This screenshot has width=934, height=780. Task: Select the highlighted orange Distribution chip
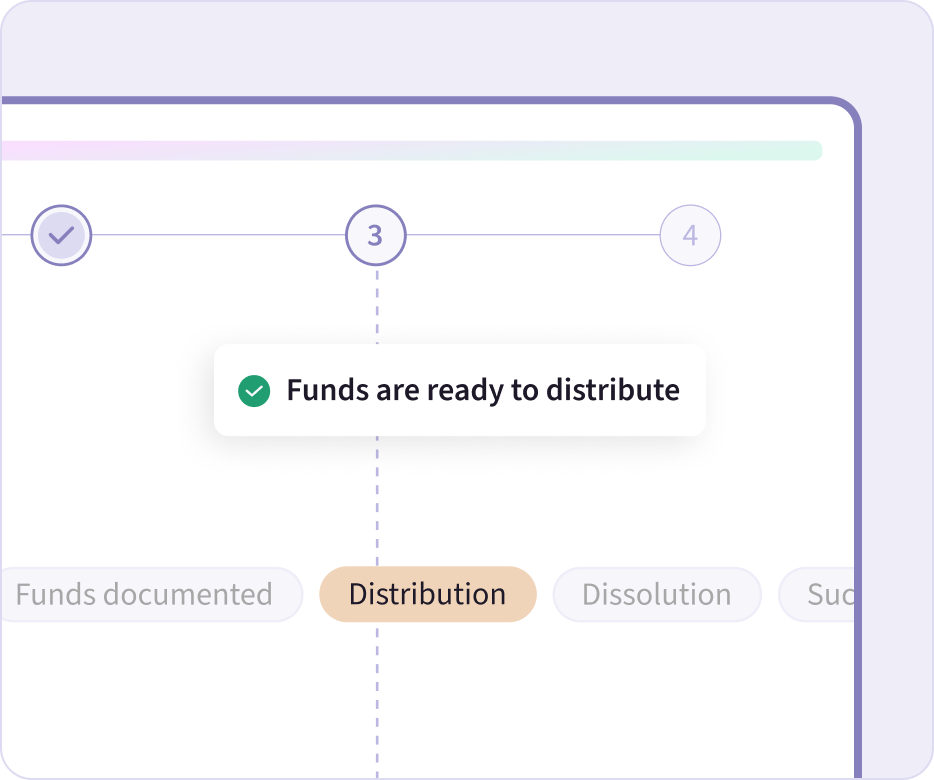click(427, 594)
